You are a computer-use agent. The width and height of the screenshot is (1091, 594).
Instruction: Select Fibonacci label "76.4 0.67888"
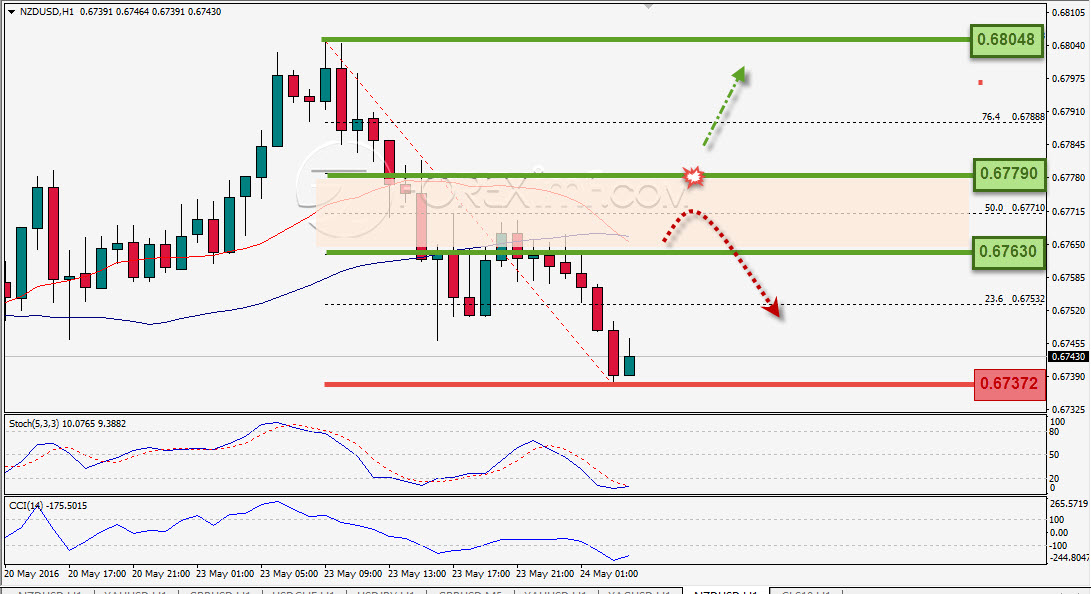point(1012,116)
